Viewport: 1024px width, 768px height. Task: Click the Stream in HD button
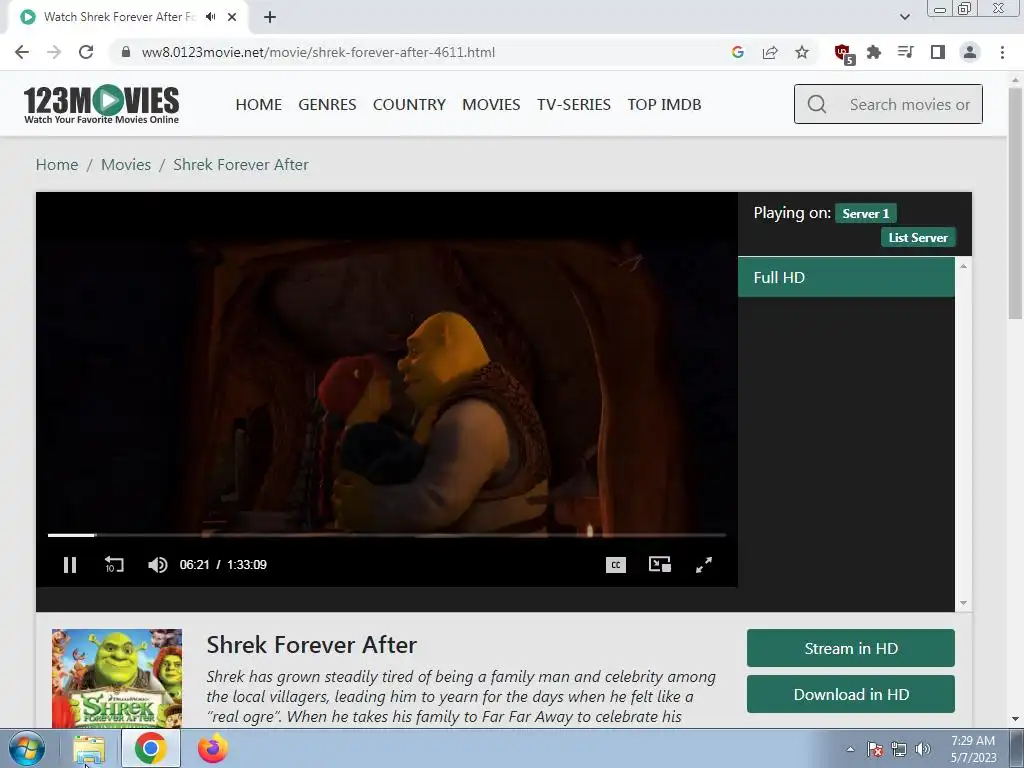point(851,648)
